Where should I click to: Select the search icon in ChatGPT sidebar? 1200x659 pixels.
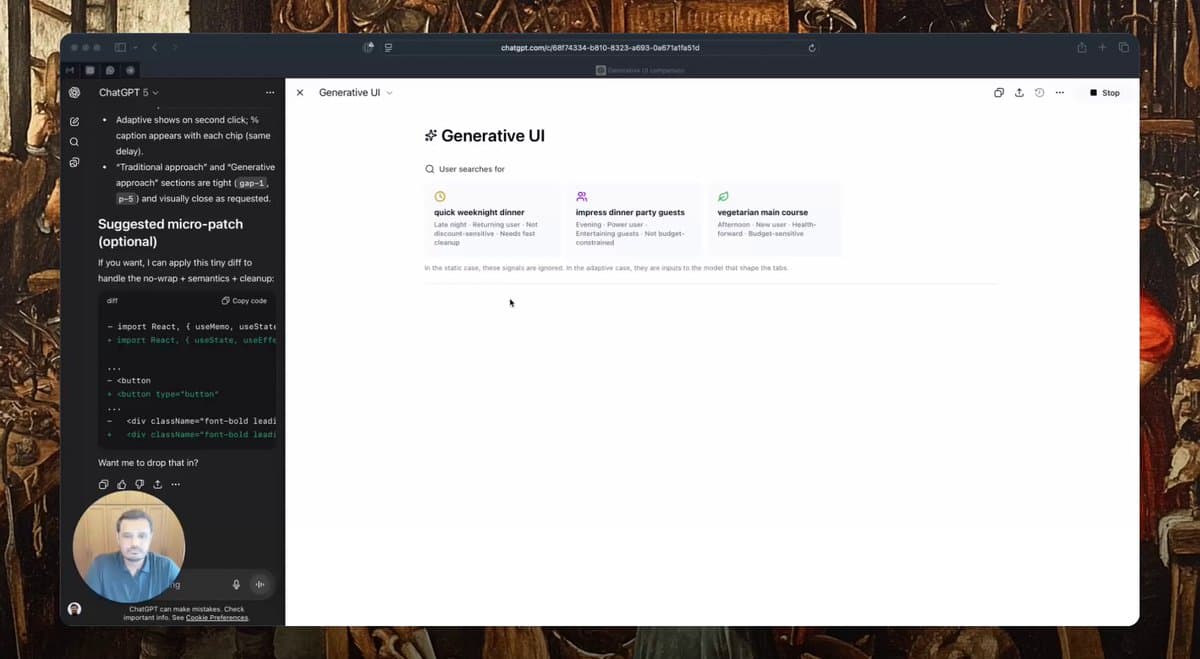(x=74, y=141)
